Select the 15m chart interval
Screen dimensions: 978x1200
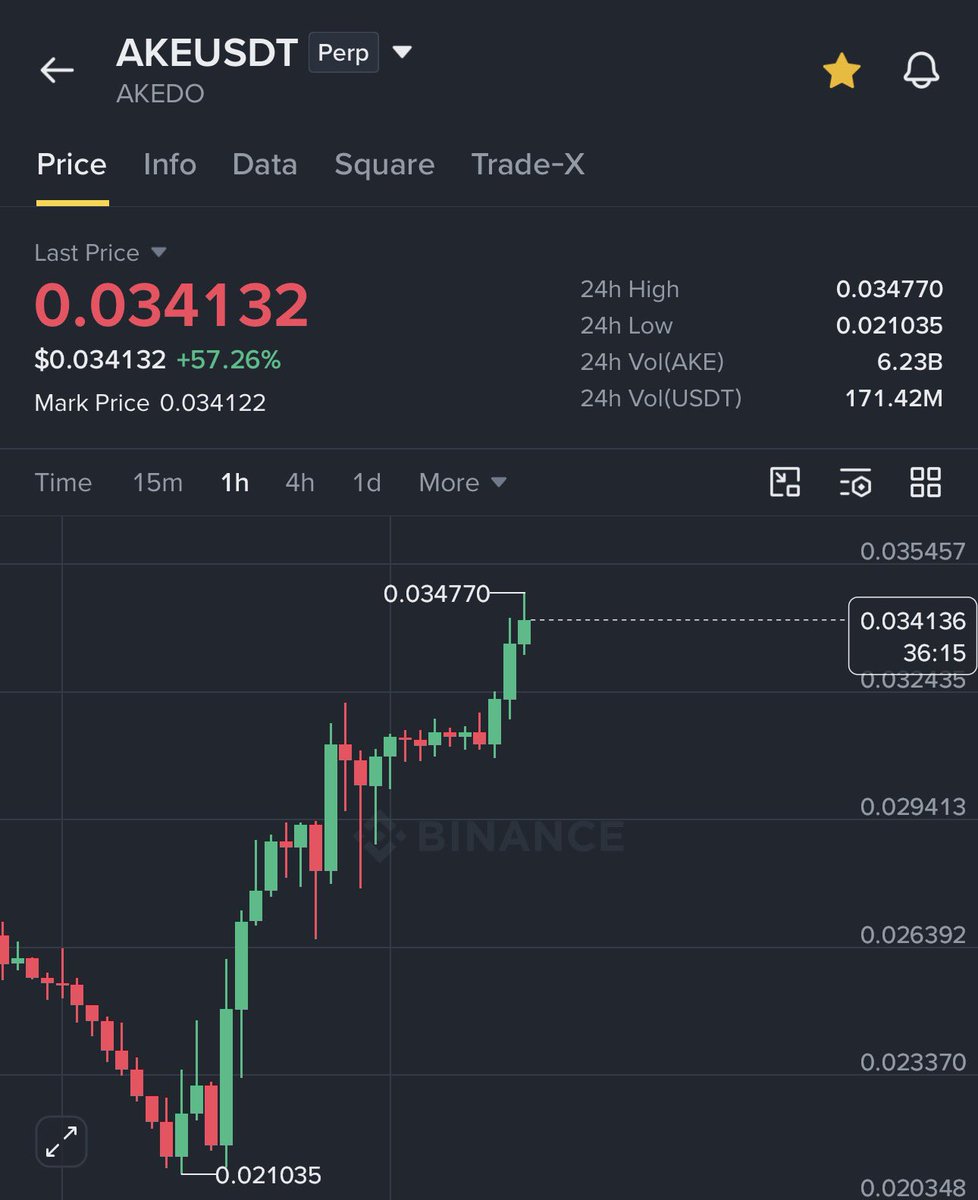158,483
